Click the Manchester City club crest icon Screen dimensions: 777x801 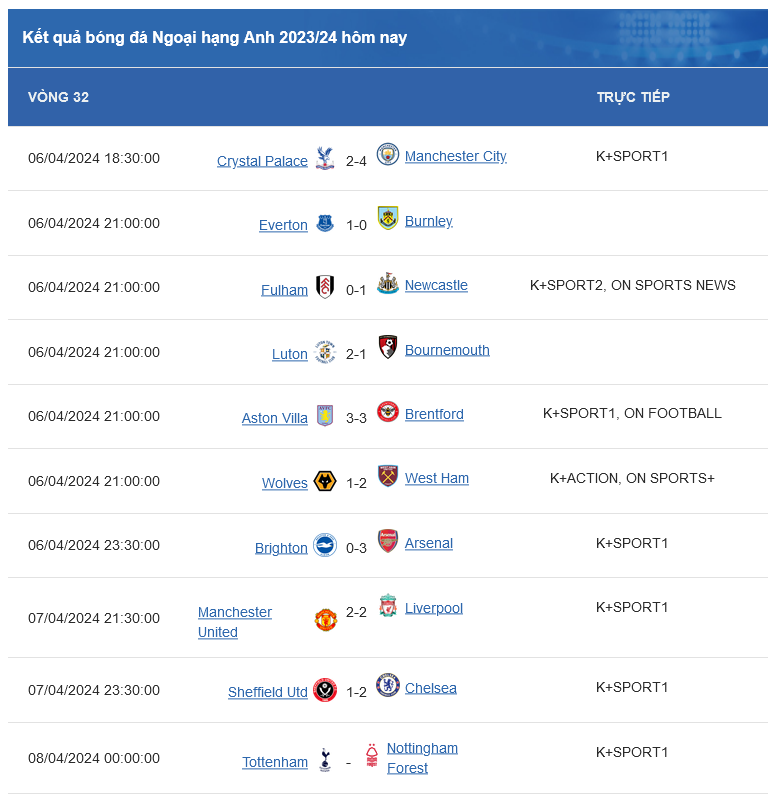coord(390,156)
